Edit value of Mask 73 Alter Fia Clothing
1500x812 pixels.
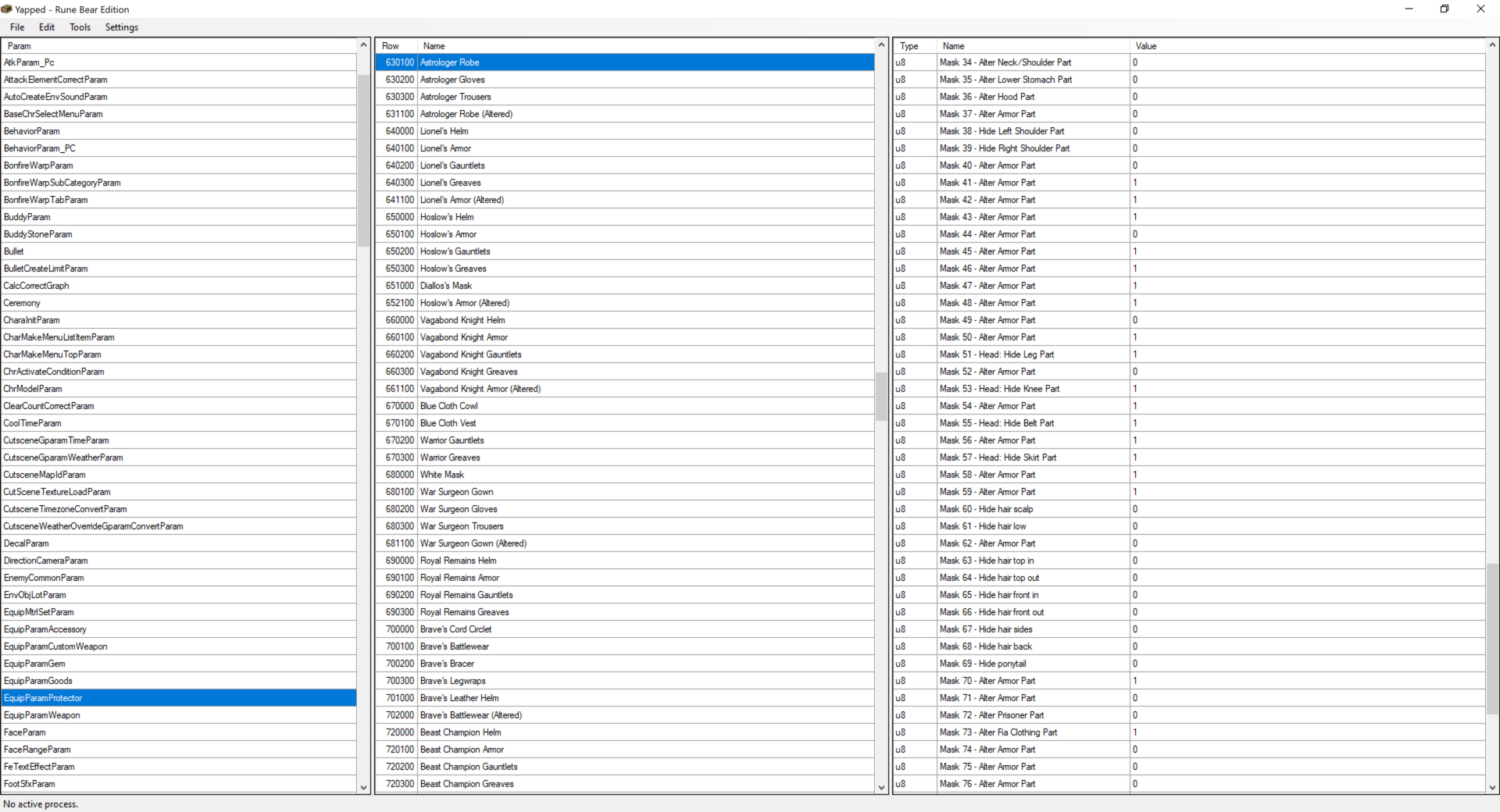[x=1308, y=732]
